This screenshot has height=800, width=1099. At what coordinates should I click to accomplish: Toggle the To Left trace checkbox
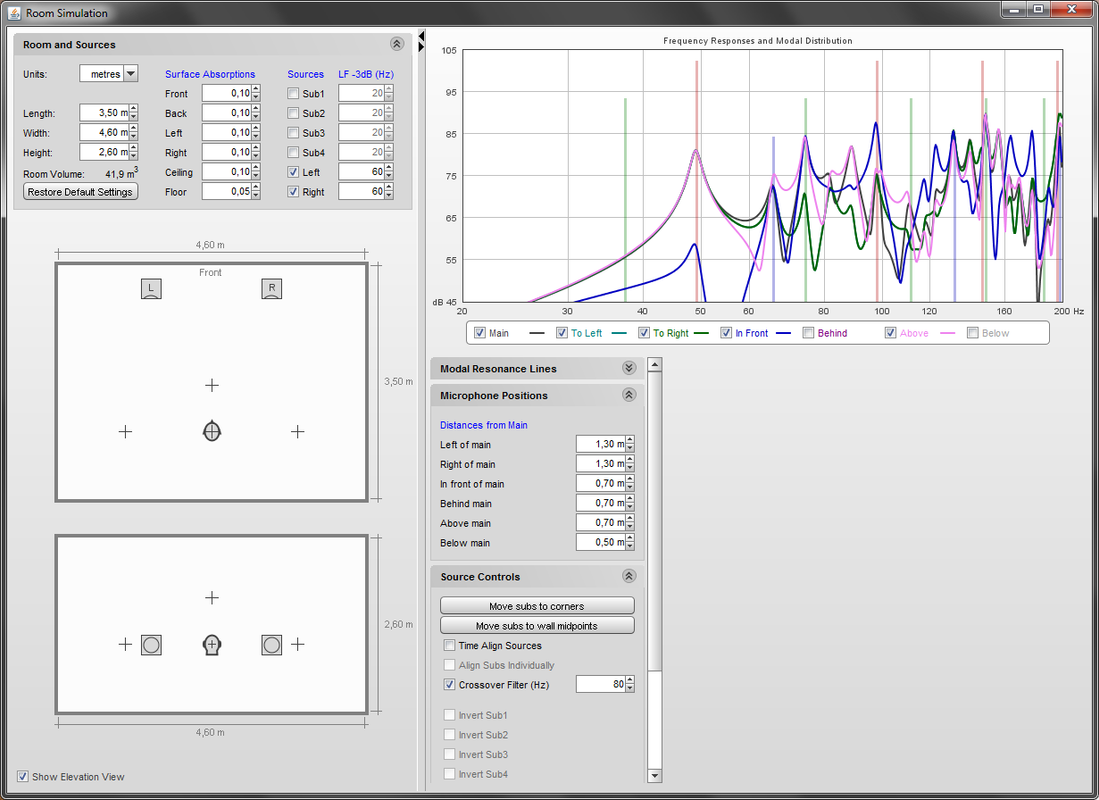click(x=562, y=333)
